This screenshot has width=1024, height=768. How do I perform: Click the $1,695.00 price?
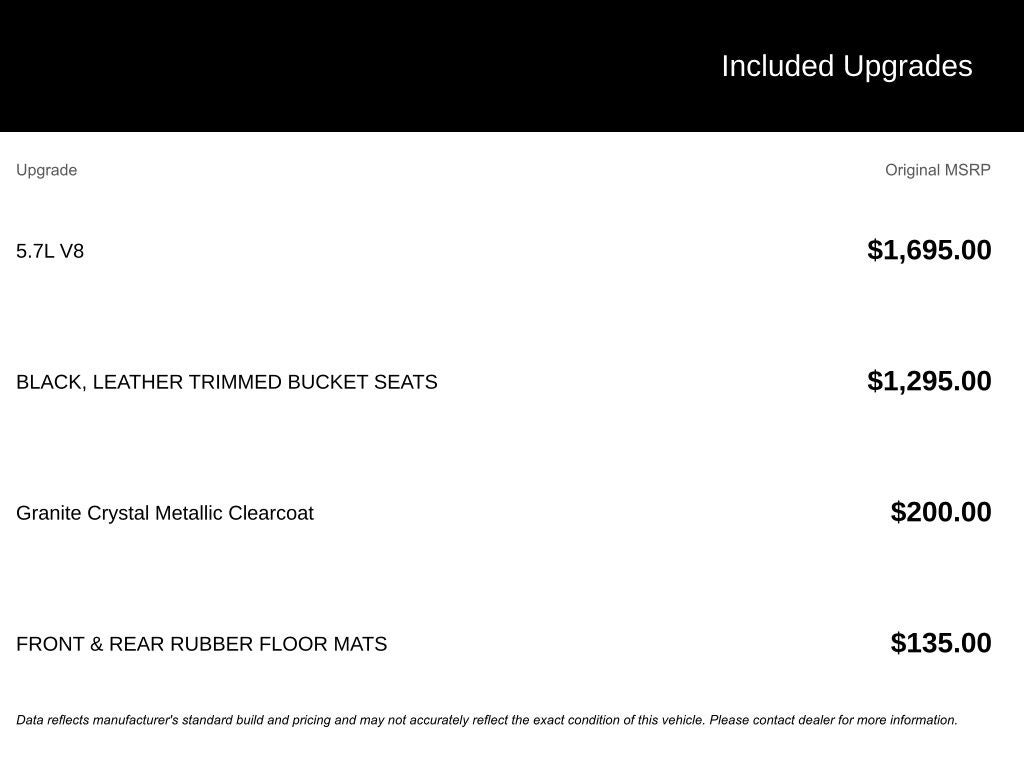click(x=929, y=250)
